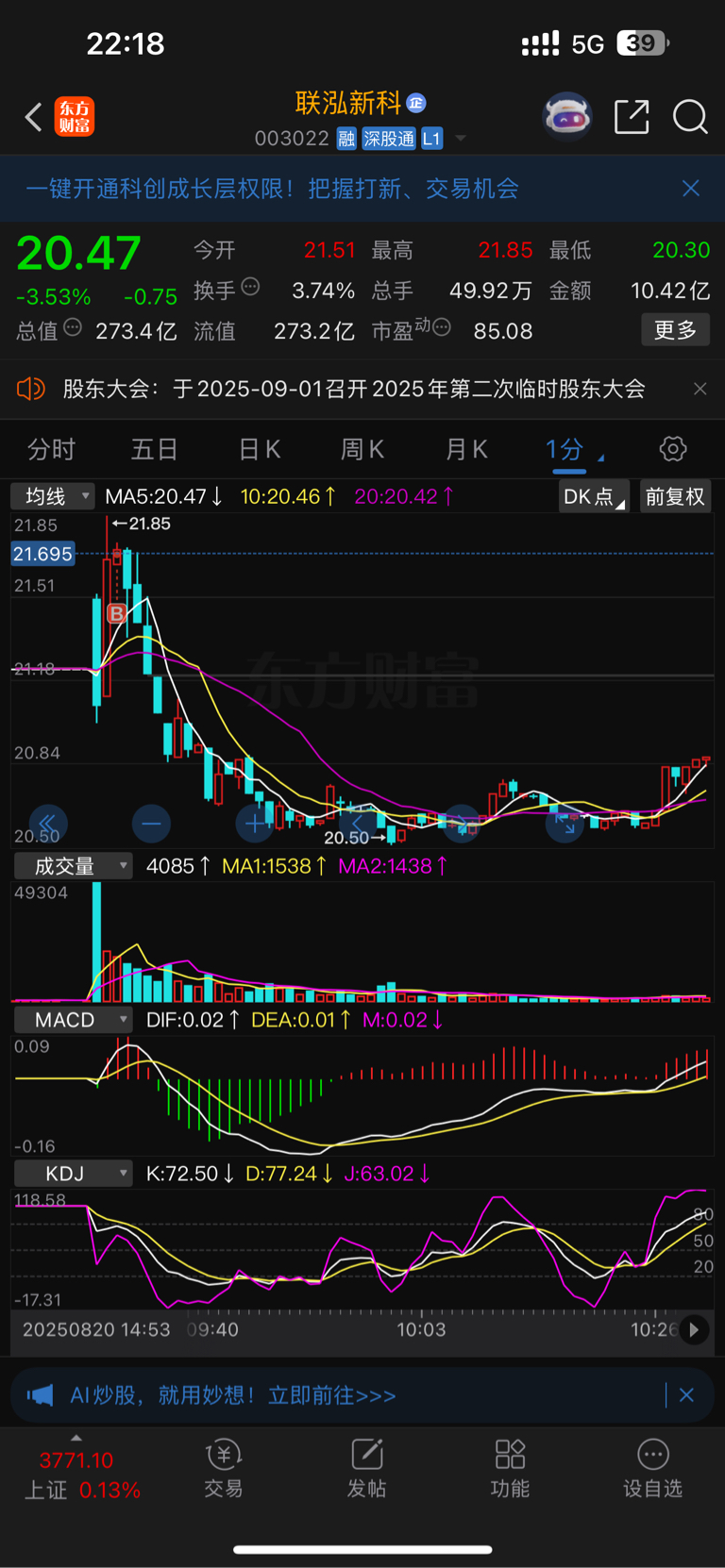The image size is (725, 1568).
Task: Tap the enterprise badge next to 联泓新科
Action: 416,103
